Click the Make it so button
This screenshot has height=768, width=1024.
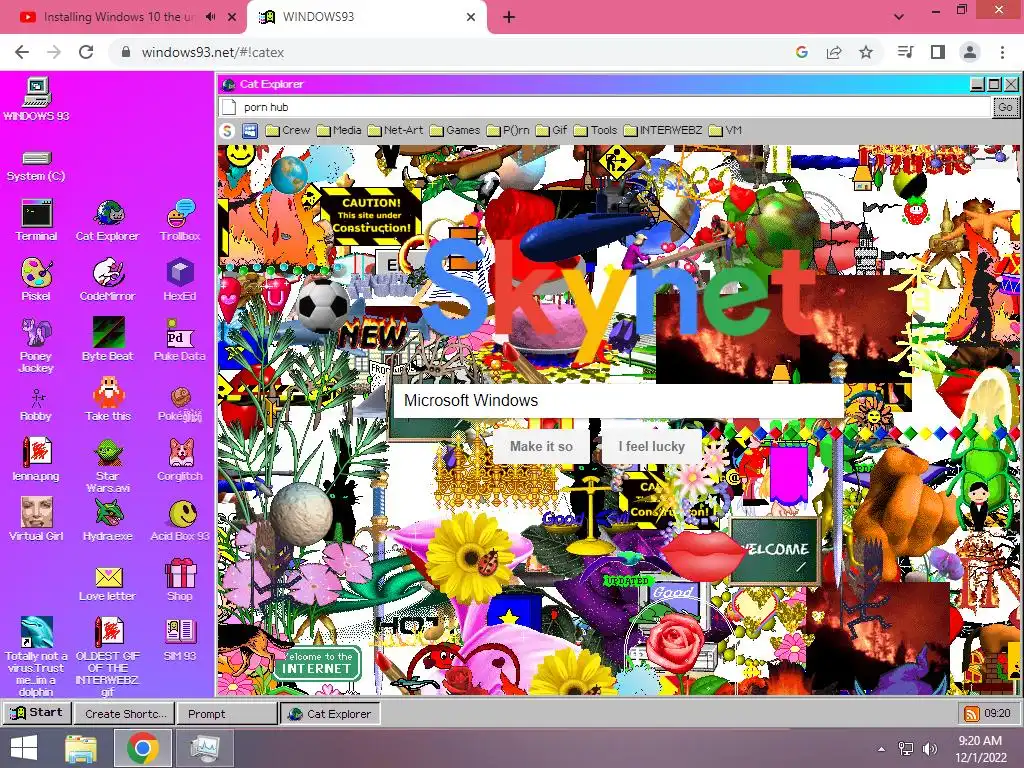(x=541, y=447)
